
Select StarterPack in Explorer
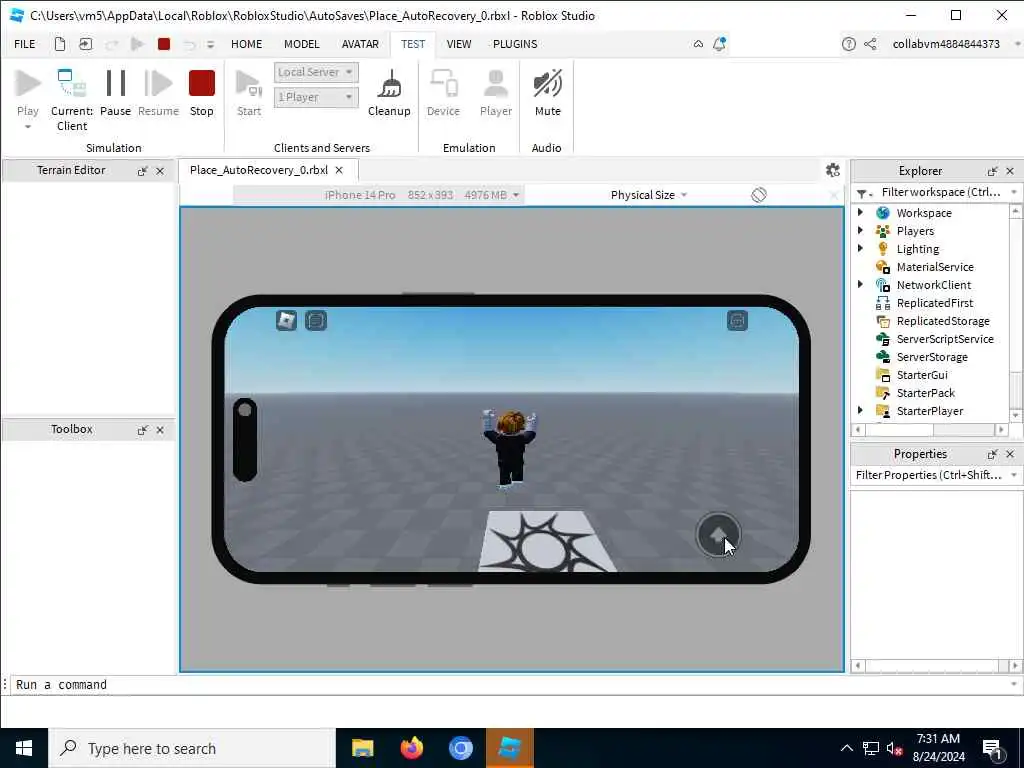[925, 392]
